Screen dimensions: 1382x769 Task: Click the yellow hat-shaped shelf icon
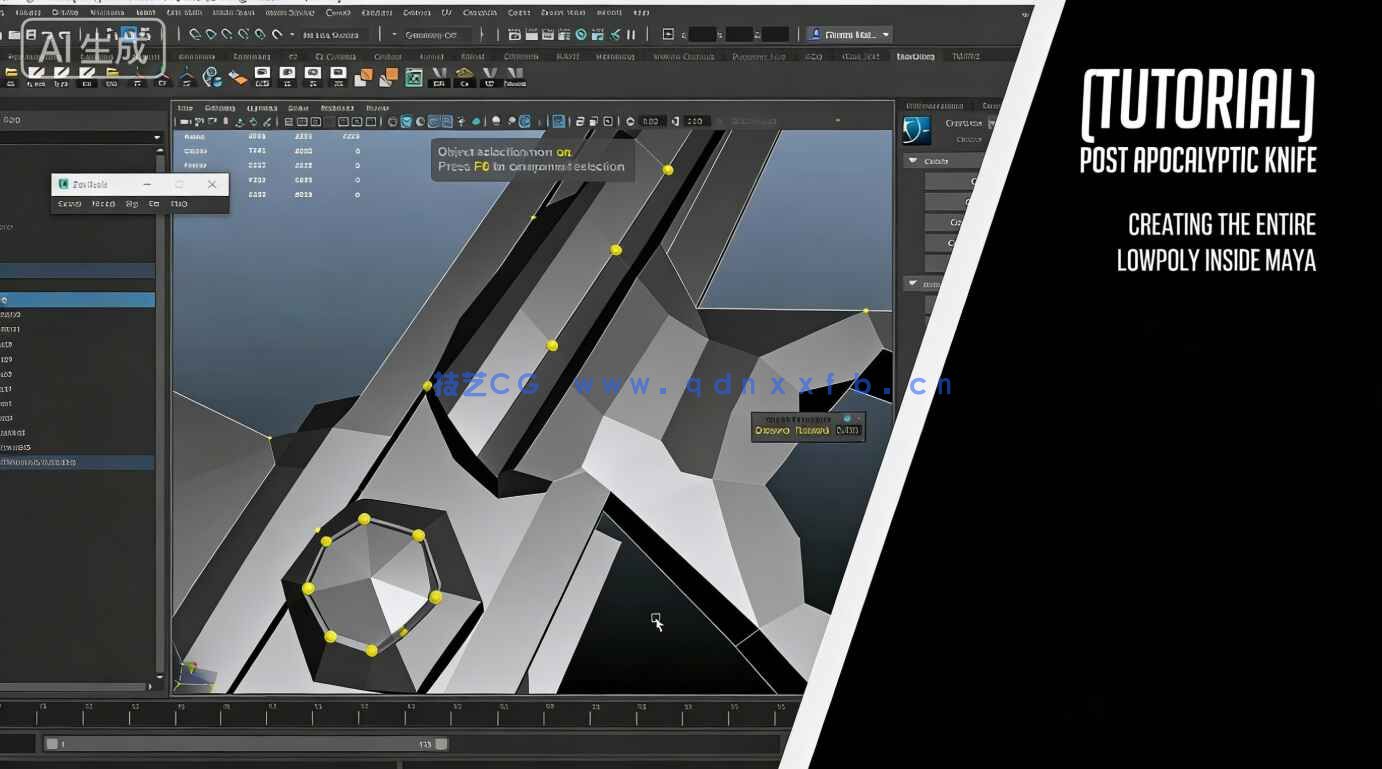point(464,77)
